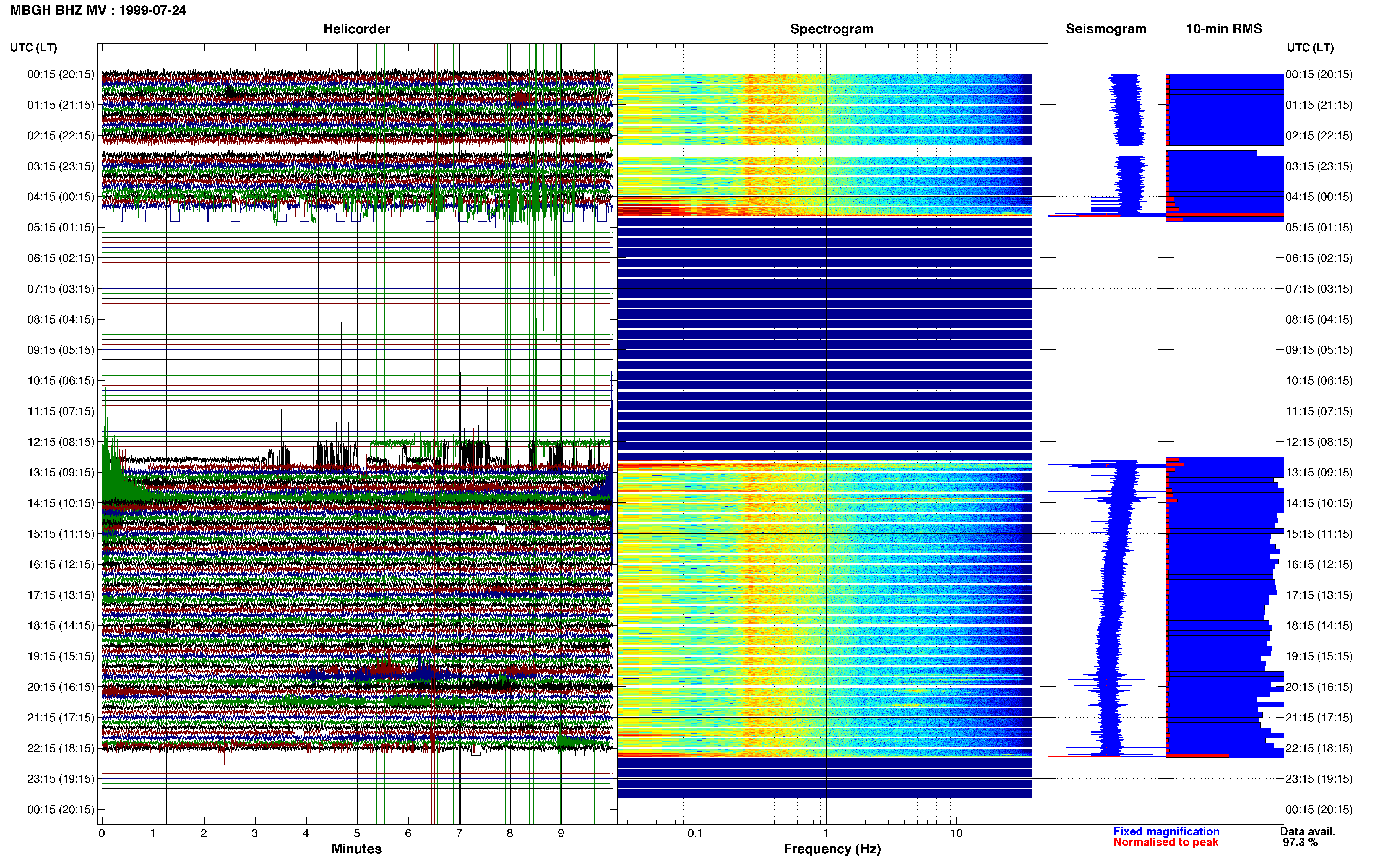Click the "8" tick on the Minutes axis
This screenshot has width=1388, height=868.
click(x=510, y=833)
